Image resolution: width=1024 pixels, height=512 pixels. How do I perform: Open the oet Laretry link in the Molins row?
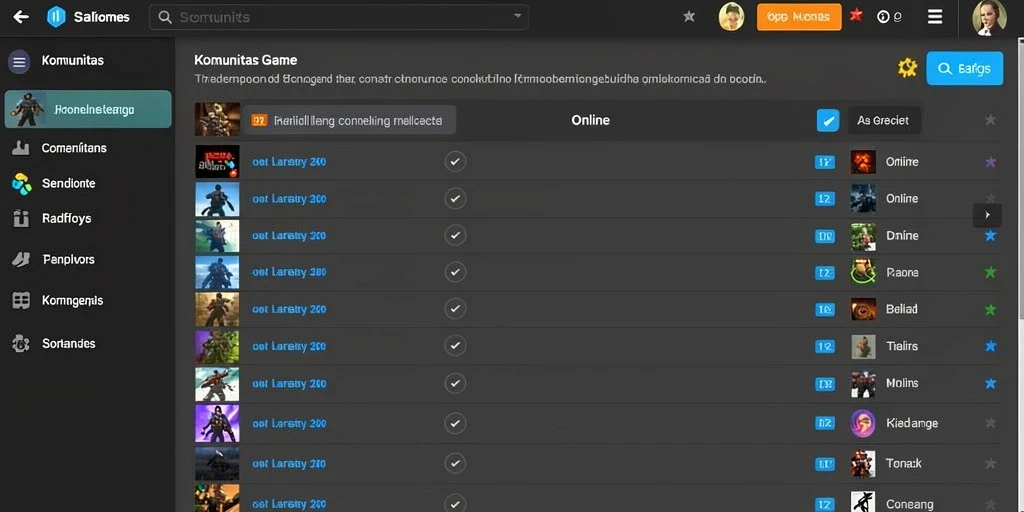(289, 383)
